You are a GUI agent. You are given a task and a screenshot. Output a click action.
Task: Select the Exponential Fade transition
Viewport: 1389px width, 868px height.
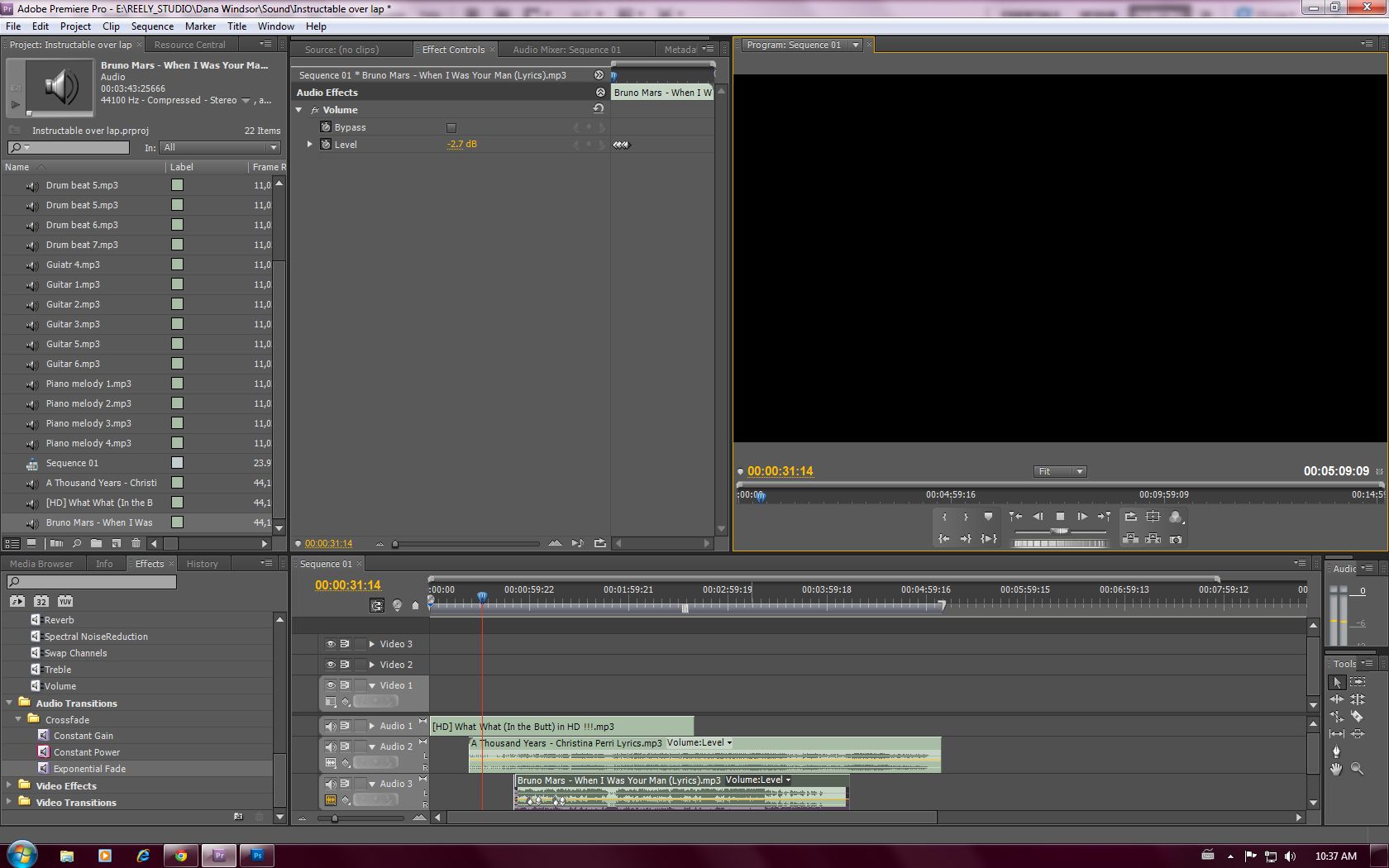[89, 769]
